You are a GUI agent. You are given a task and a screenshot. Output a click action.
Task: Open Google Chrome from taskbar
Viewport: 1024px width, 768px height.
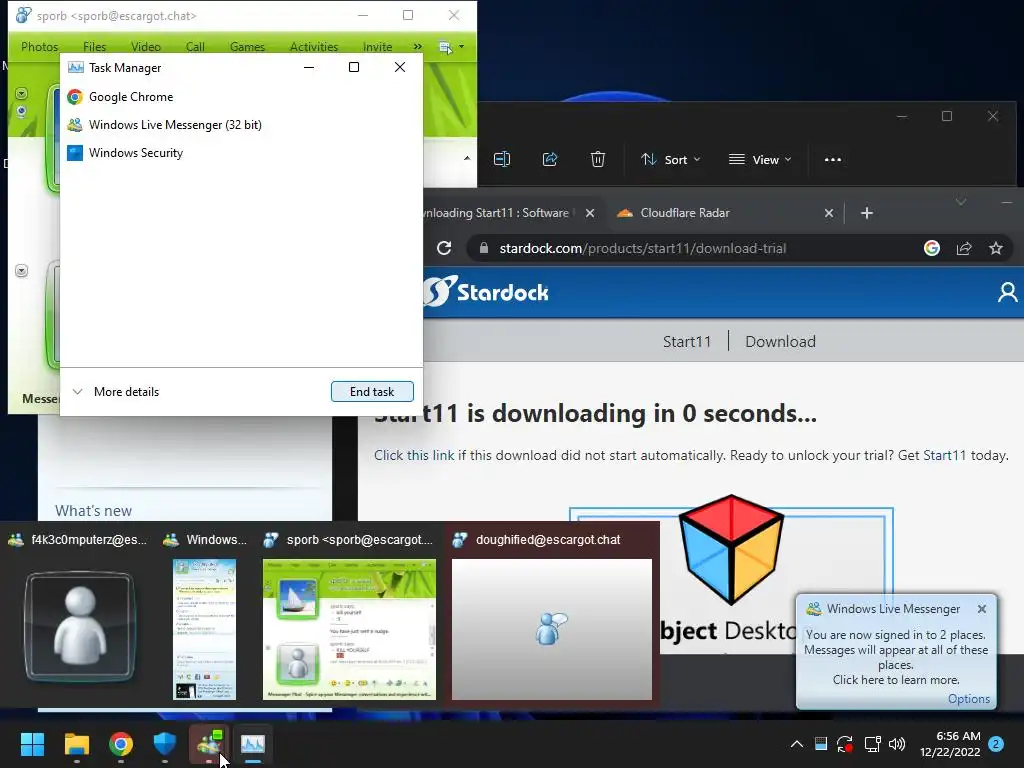click(121, 744)
